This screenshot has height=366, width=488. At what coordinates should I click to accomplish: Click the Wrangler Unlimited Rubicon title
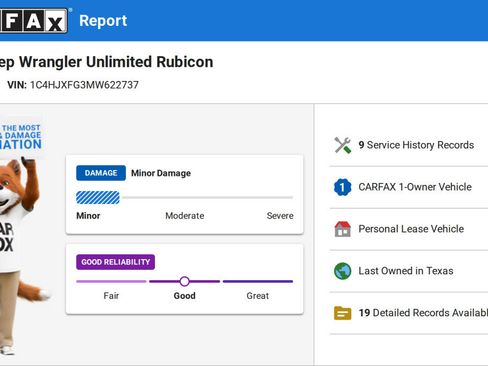coord(116,62)
